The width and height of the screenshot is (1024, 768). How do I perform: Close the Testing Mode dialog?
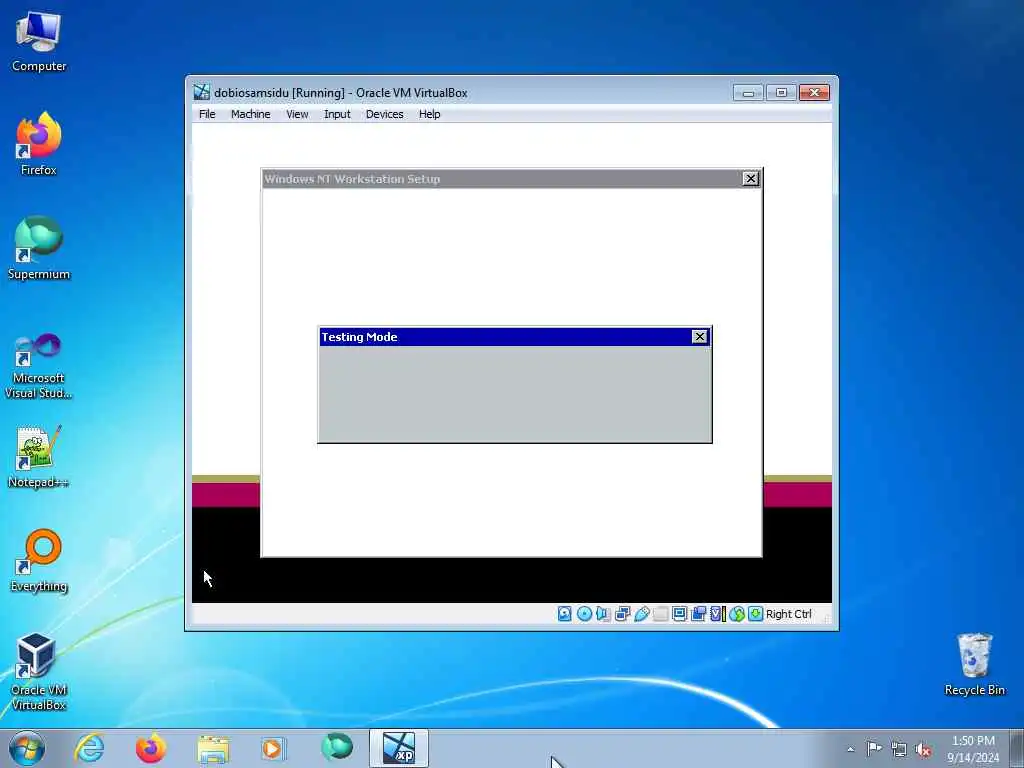pyautogui.click(x=699, y=337)
